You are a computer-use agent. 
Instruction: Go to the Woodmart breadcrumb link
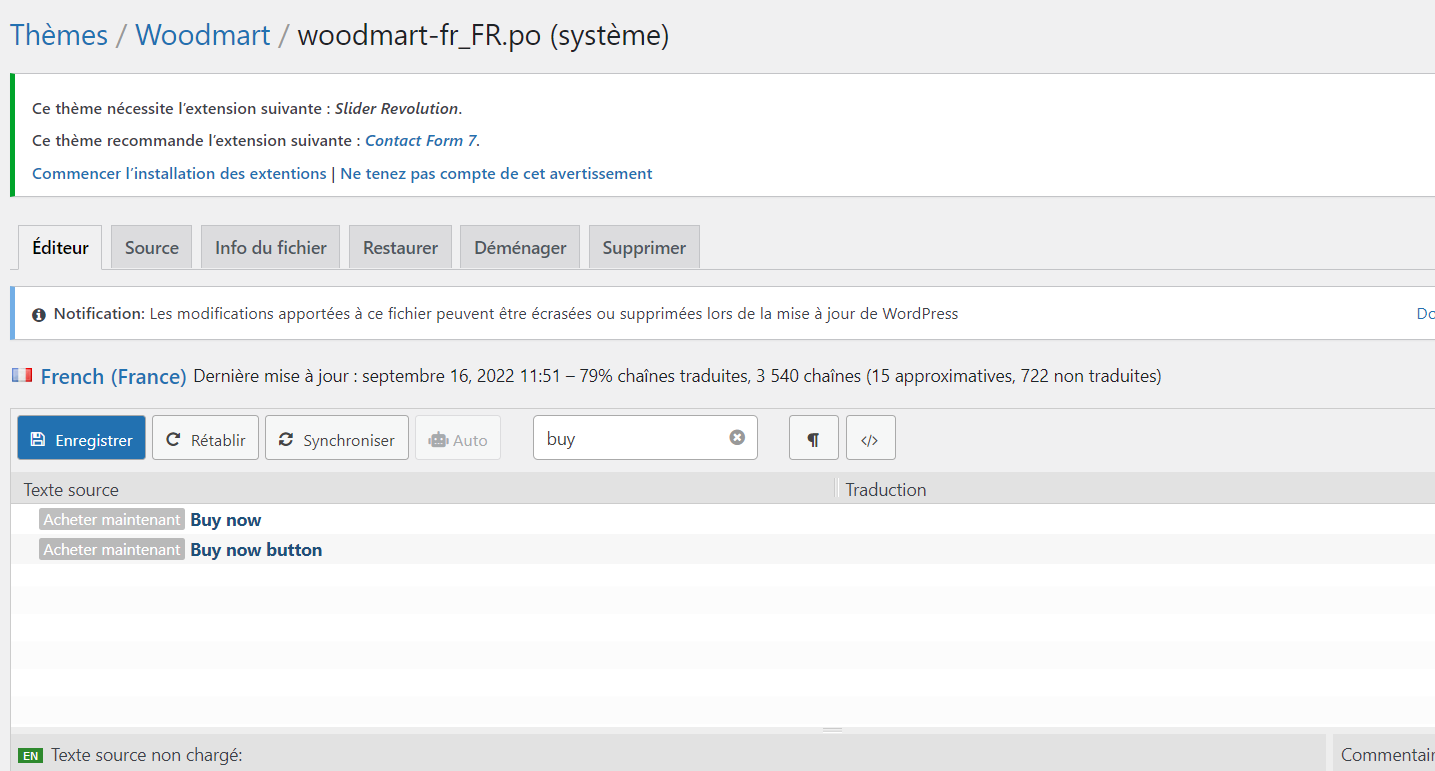(x=203, y=35)
